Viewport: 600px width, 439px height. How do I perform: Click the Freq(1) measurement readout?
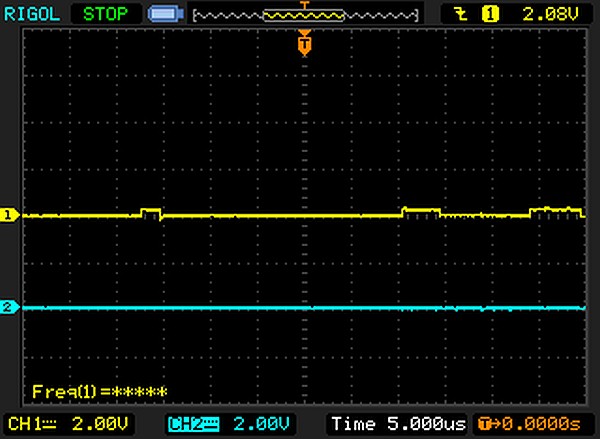click(x=99, y=391)
